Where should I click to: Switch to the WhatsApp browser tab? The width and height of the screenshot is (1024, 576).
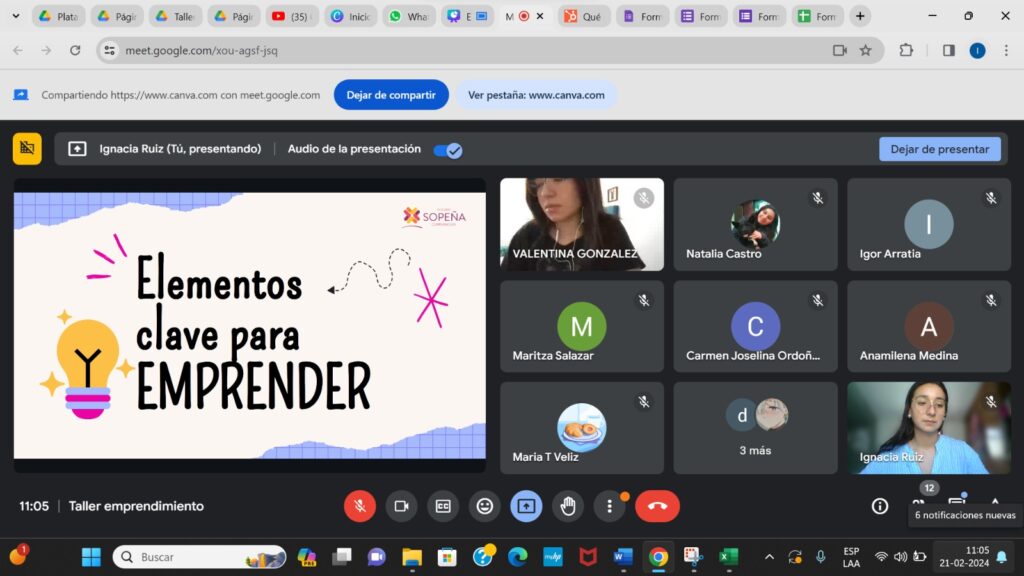409,16
